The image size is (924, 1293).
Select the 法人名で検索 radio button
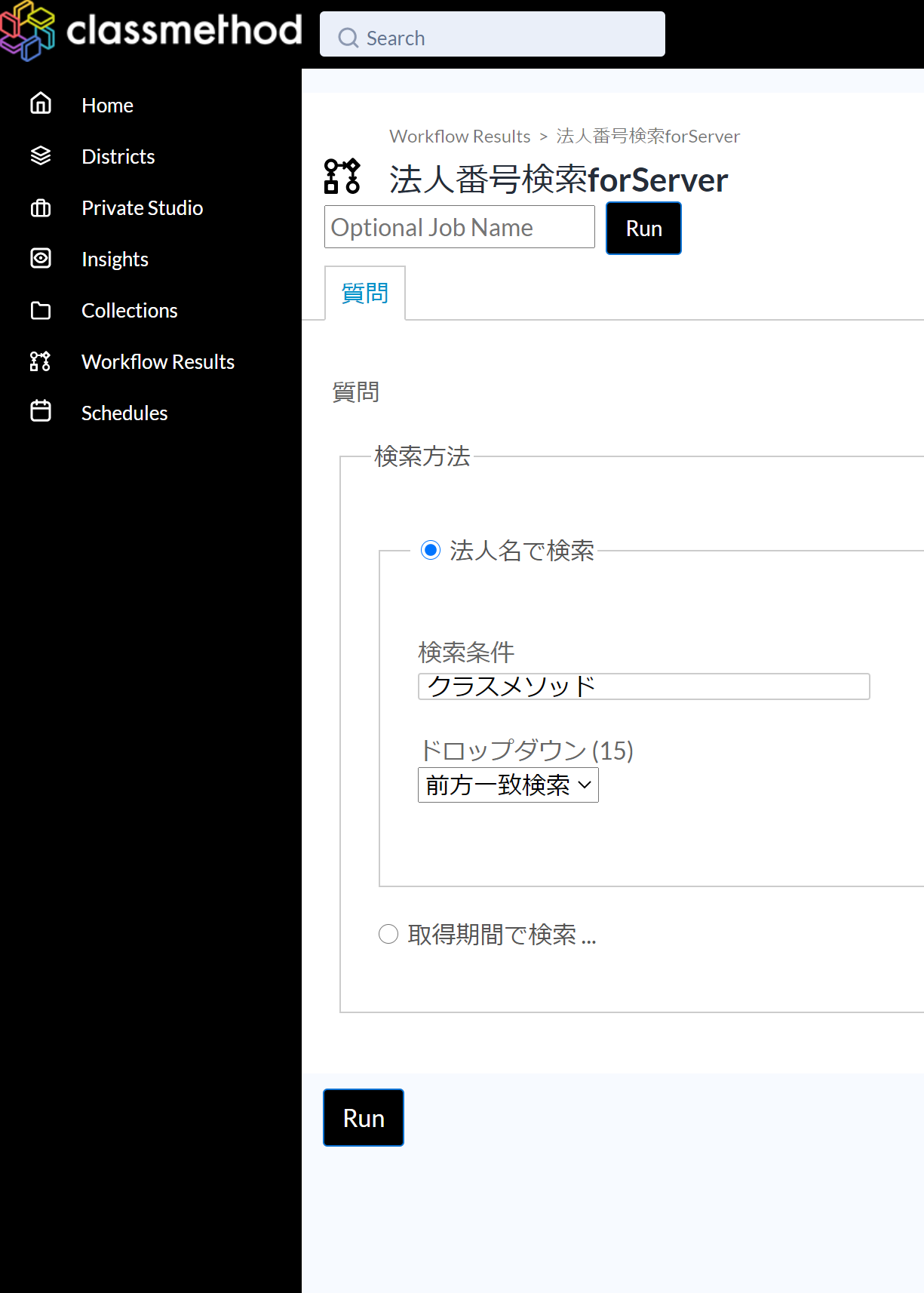coord(431,550)
